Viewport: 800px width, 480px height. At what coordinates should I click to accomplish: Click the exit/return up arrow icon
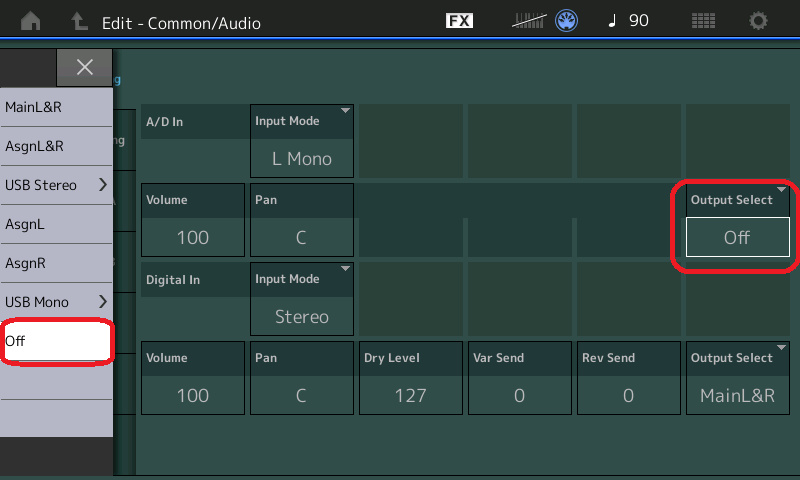click(x=78, y=21)
